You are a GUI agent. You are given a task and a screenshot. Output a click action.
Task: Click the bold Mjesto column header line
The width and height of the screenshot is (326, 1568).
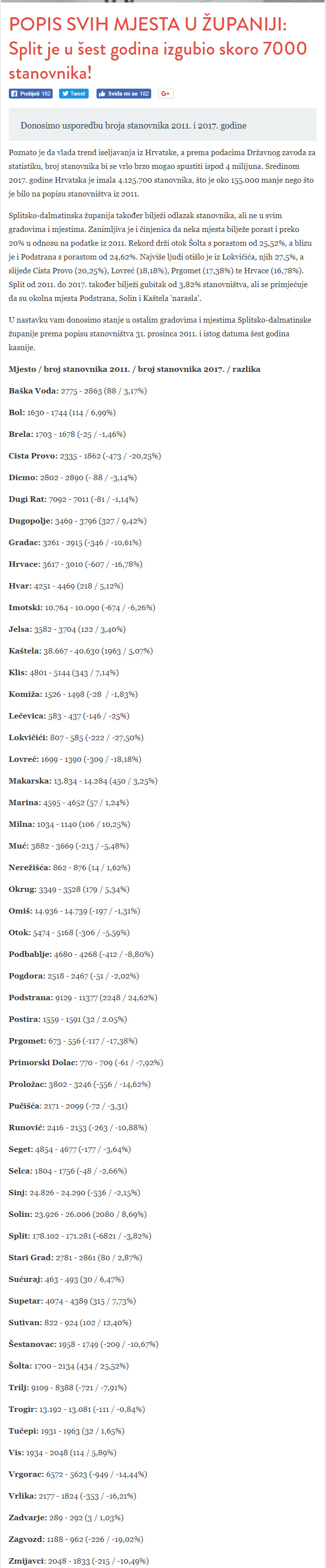134,369
